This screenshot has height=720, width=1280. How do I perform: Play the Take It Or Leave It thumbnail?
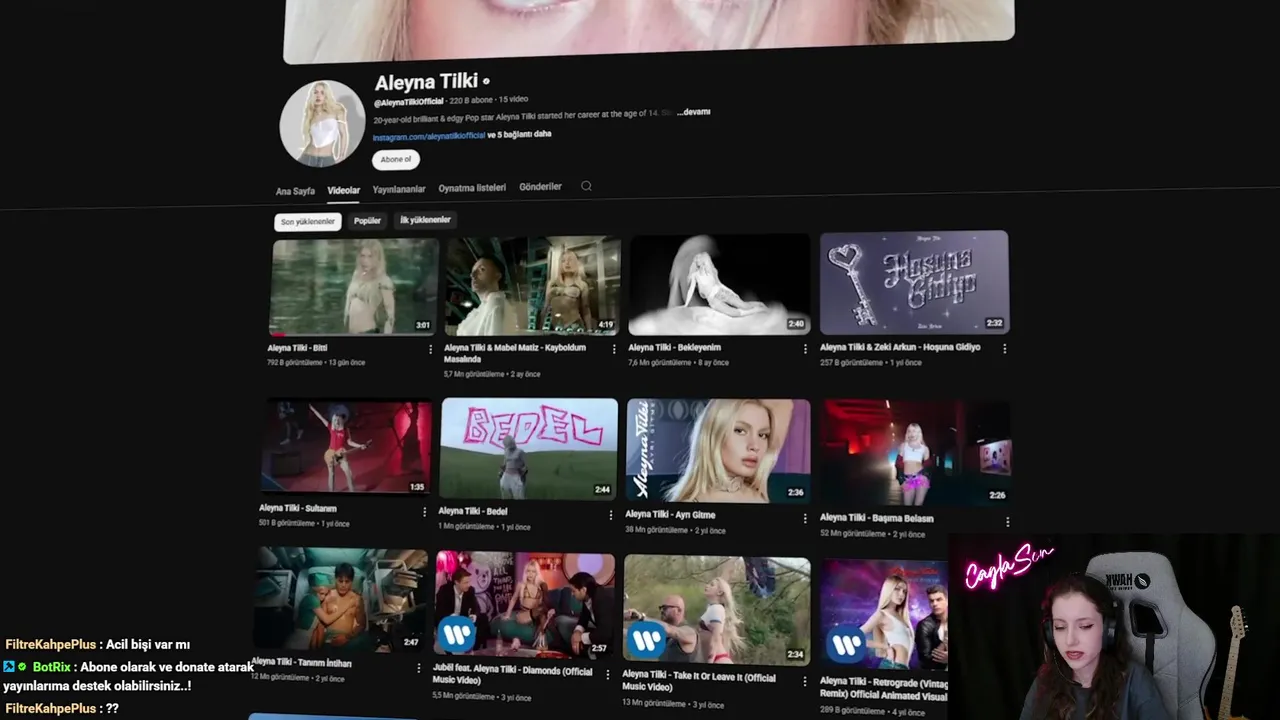pos(716,609)
